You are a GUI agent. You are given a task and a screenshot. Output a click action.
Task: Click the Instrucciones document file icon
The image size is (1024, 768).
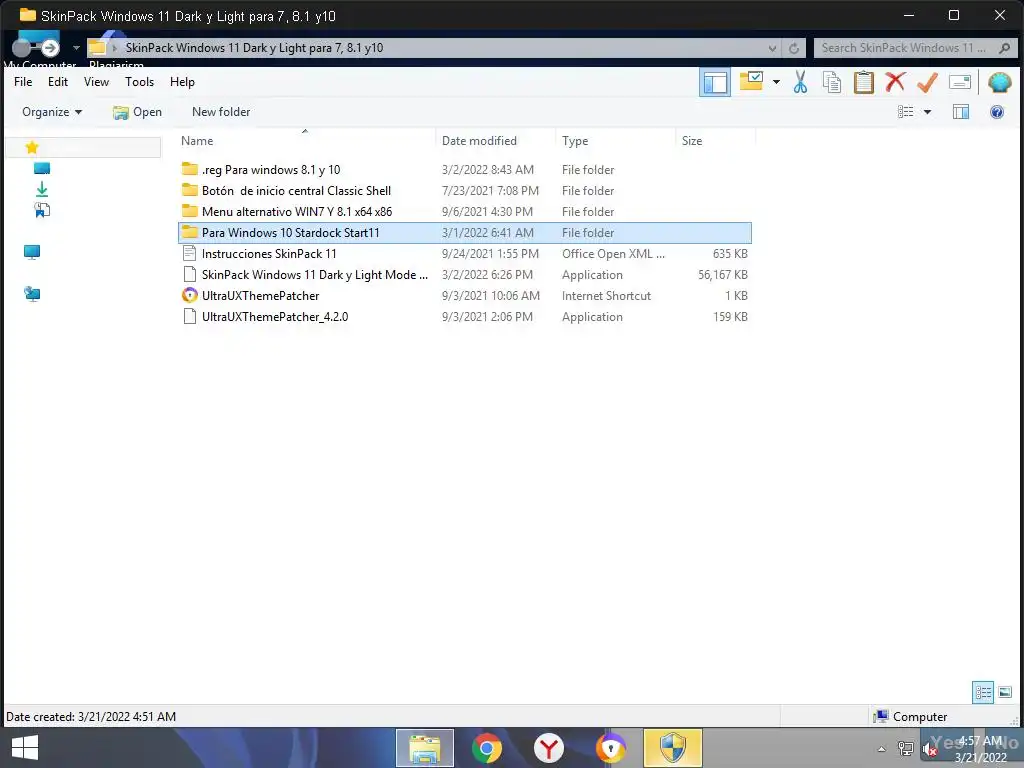pyautogui.click(x=189, y=253)
